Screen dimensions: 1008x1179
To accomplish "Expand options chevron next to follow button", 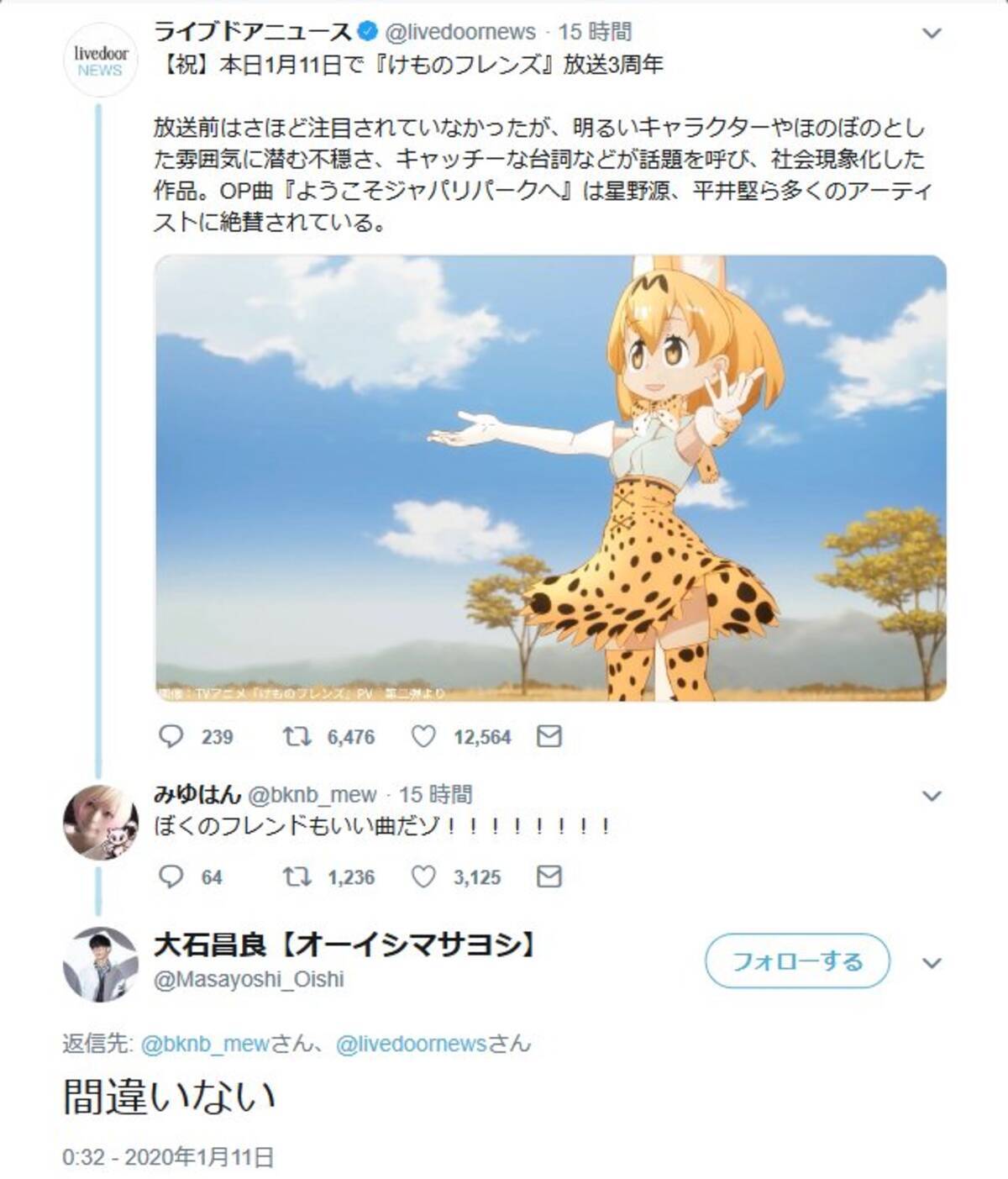I will point(932,963).
